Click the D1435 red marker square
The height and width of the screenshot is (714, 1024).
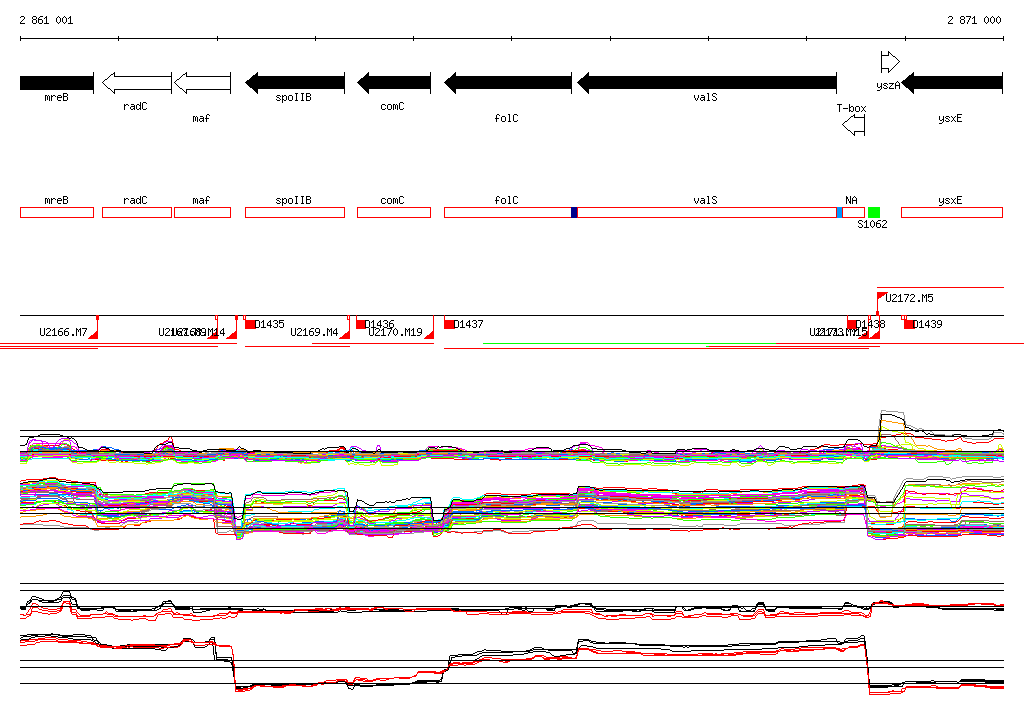pos(250,324)
